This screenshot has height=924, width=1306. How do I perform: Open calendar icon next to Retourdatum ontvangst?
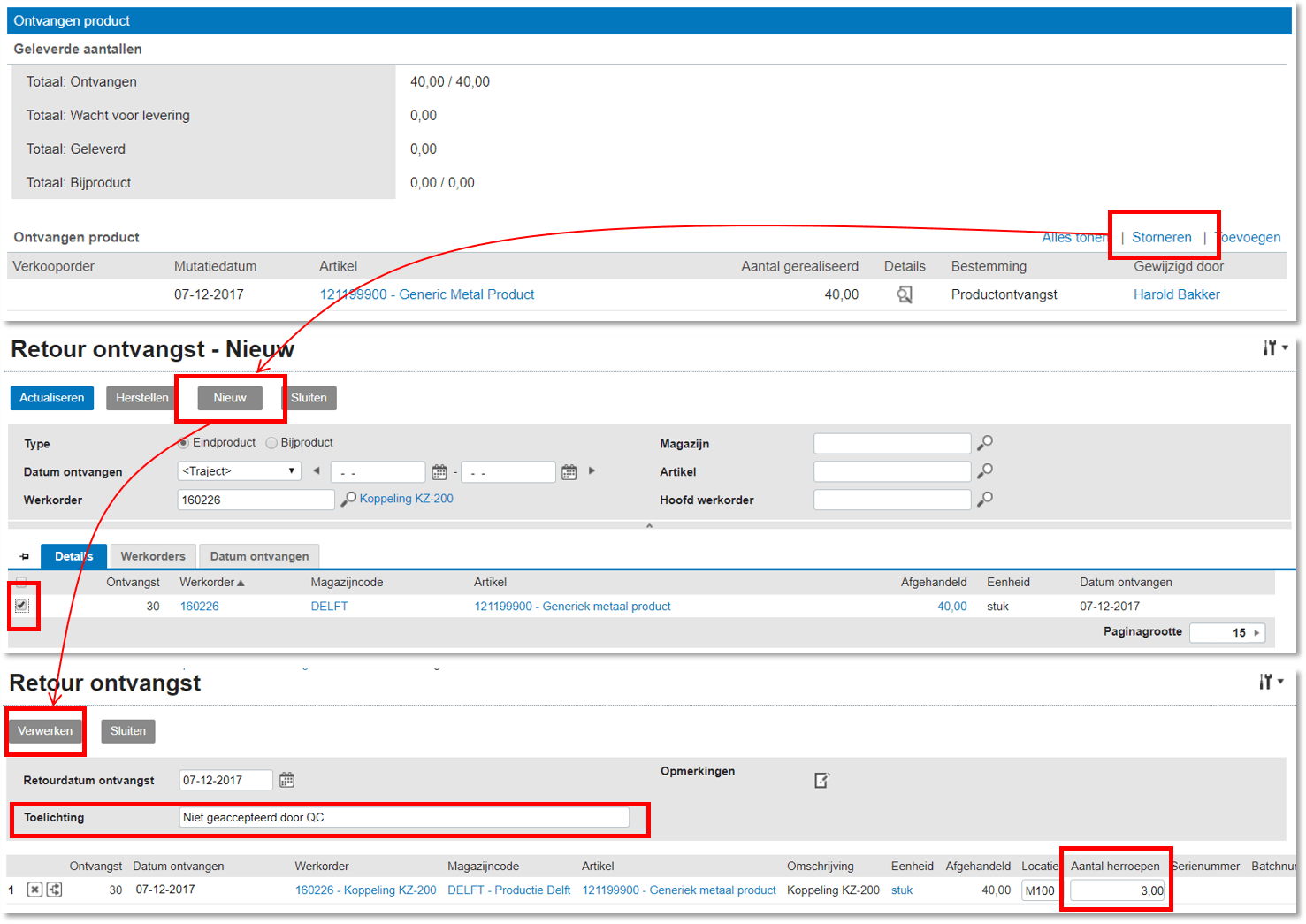286,780
